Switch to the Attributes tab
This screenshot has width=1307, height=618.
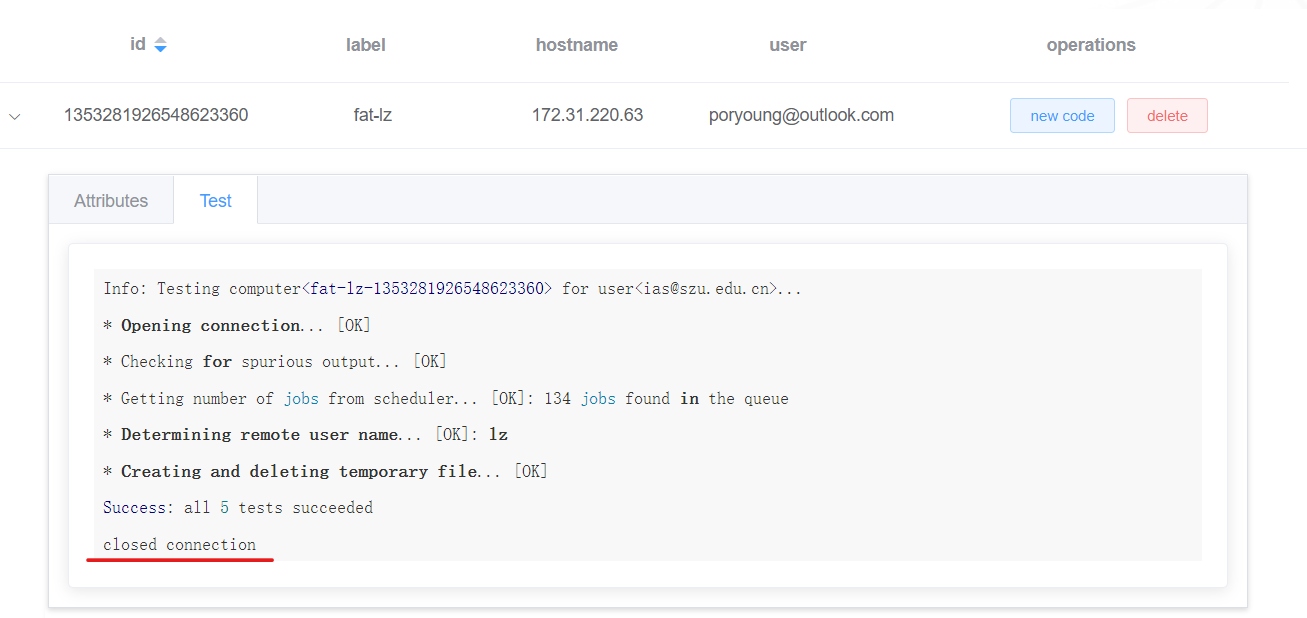[111, 200]
